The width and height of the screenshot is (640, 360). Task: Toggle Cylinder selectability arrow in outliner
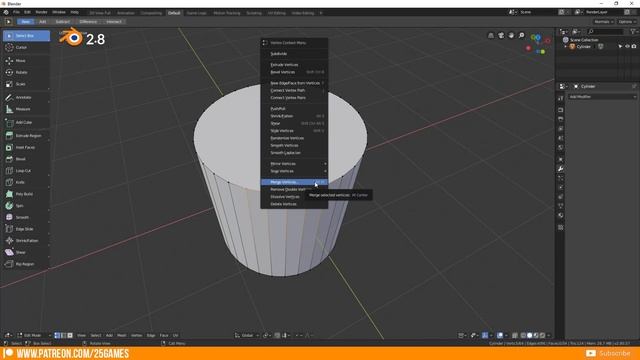point(620,47)
